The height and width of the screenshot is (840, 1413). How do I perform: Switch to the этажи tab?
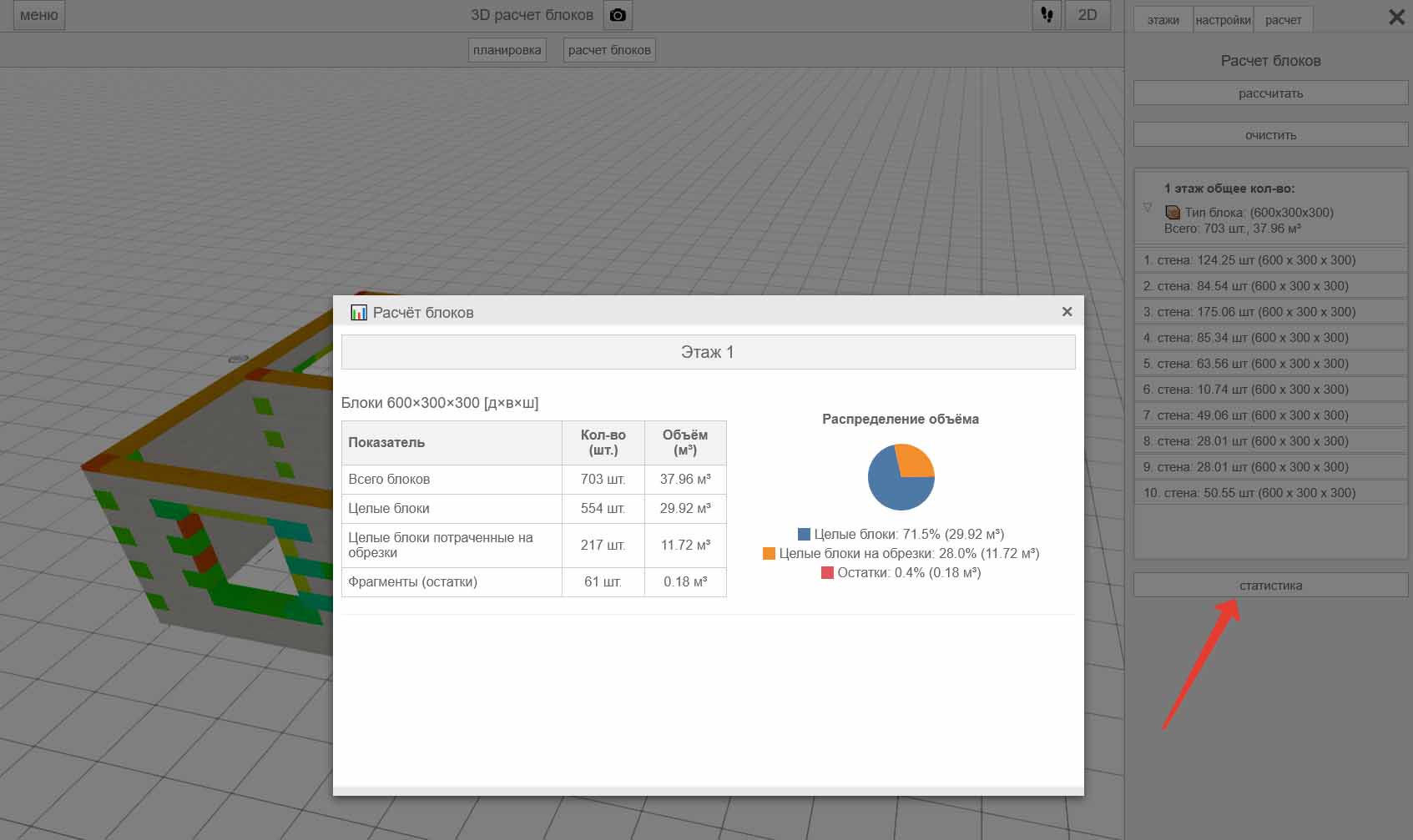click(1163, 20)
